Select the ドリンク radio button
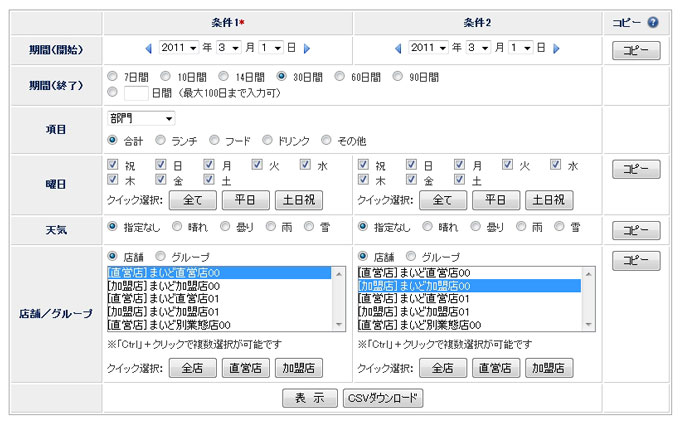This screenshot has width=680, height=423. click(267, 140)
